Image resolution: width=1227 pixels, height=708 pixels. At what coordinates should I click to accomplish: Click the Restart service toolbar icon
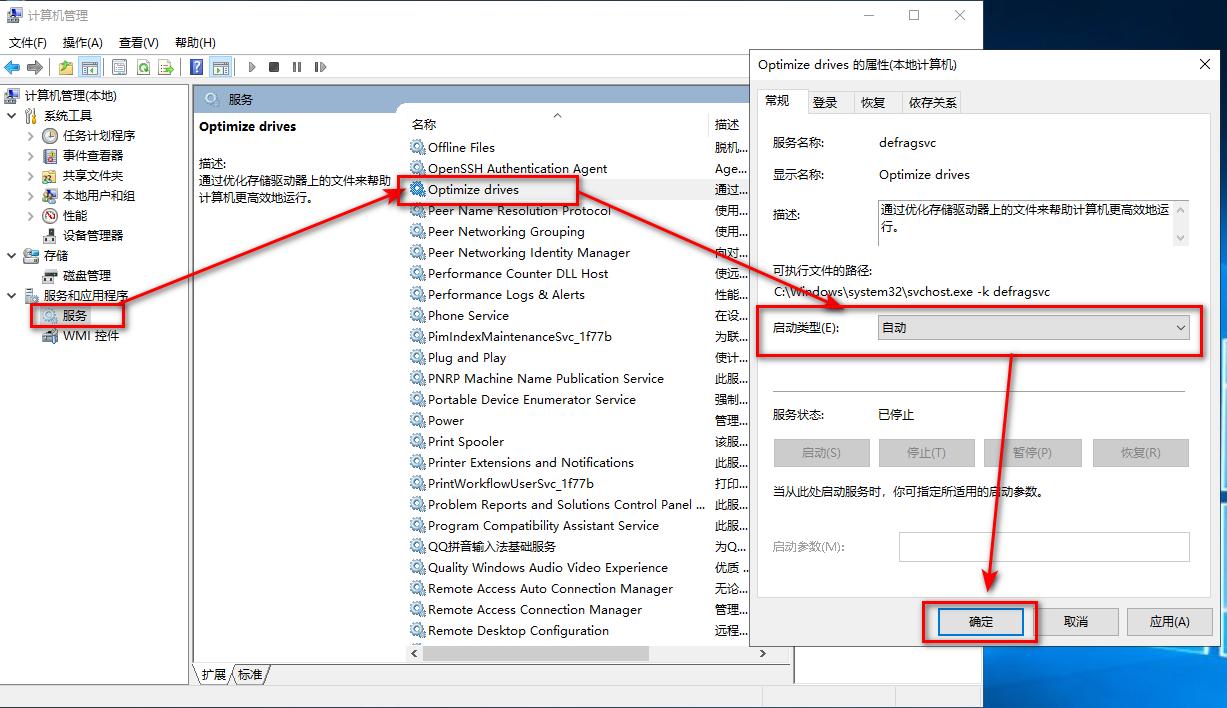coord(320,67)
